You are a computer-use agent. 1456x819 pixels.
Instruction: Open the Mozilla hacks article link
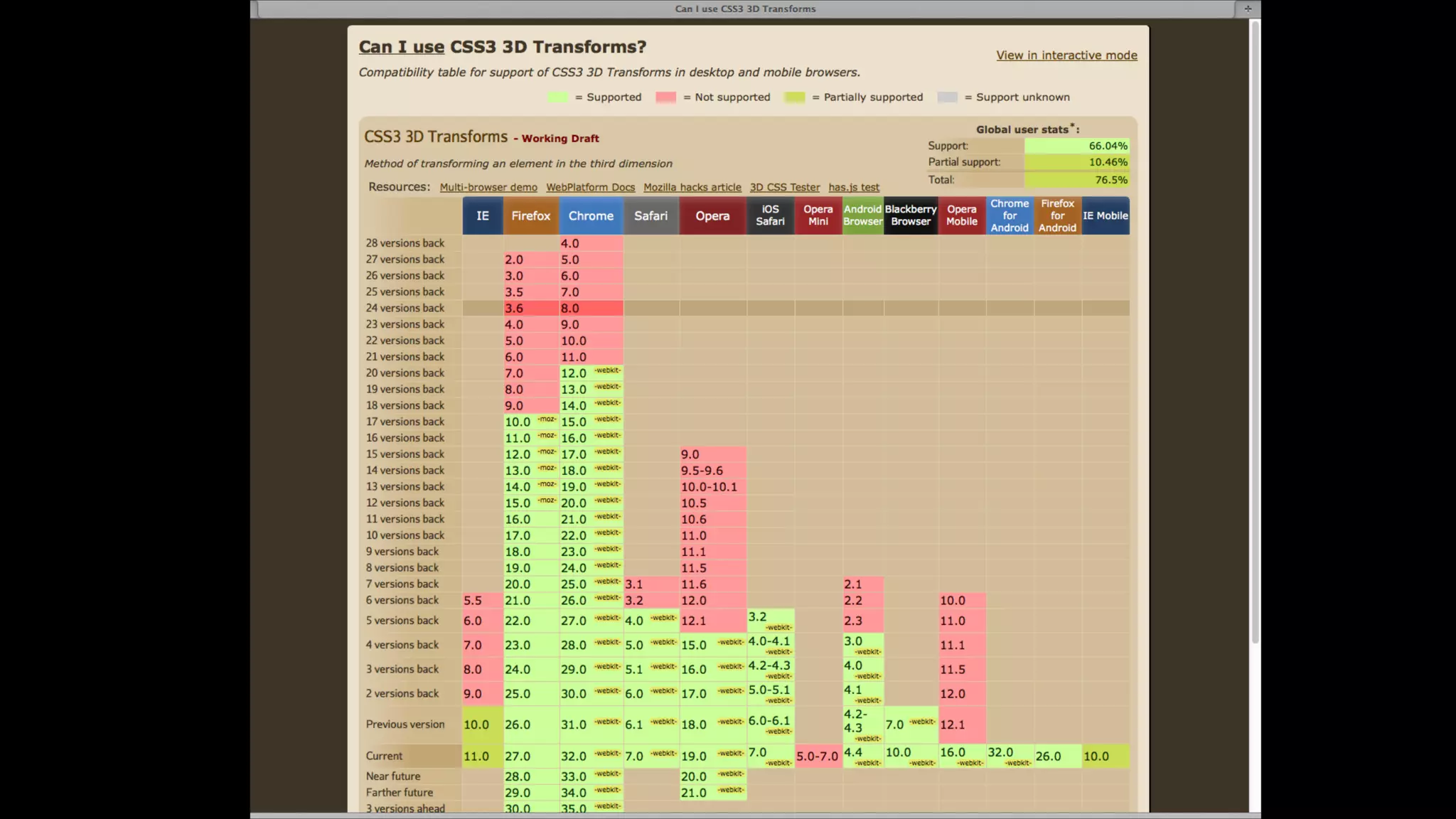click(x=692, y=188)
